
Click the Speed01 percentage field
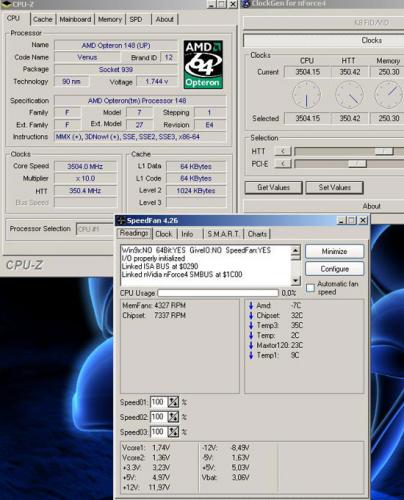coord(159,402)
